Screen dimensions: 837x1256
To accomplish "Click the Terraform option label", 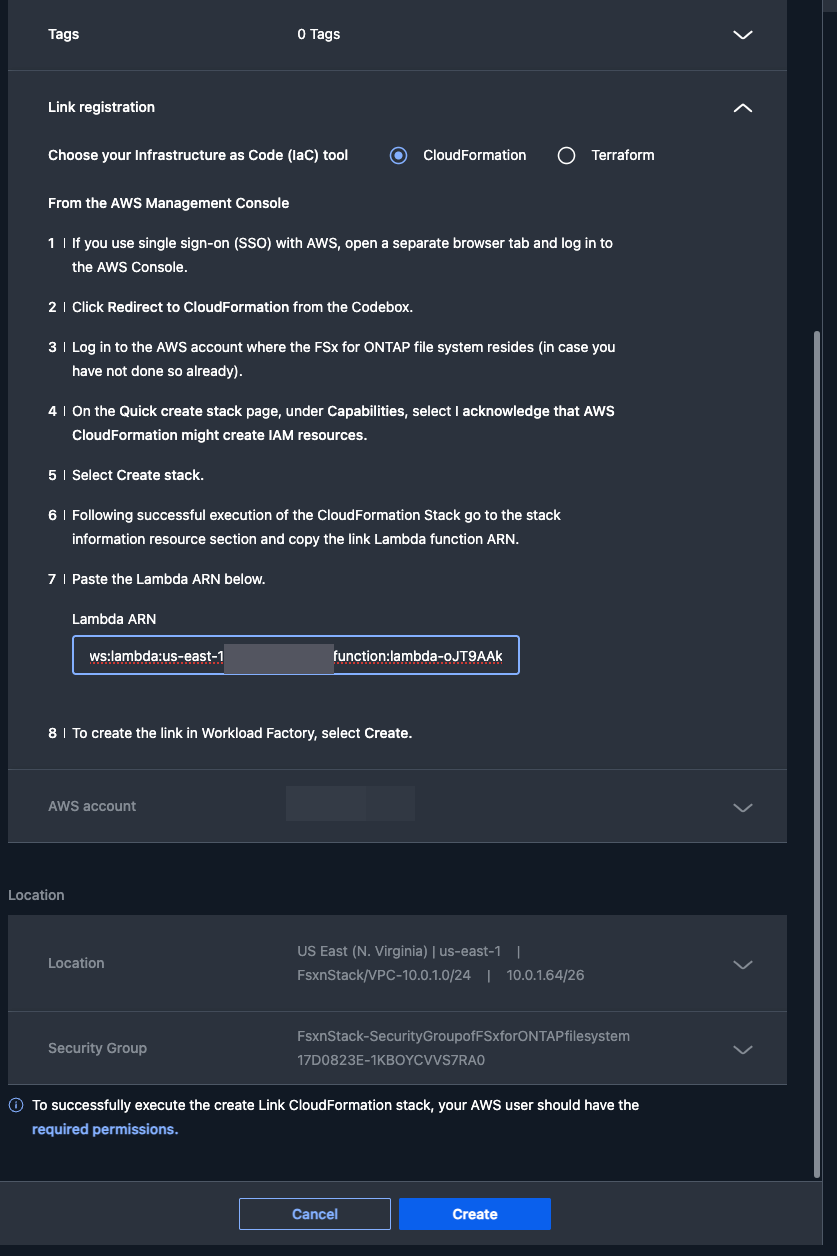I will coord(623,155).
